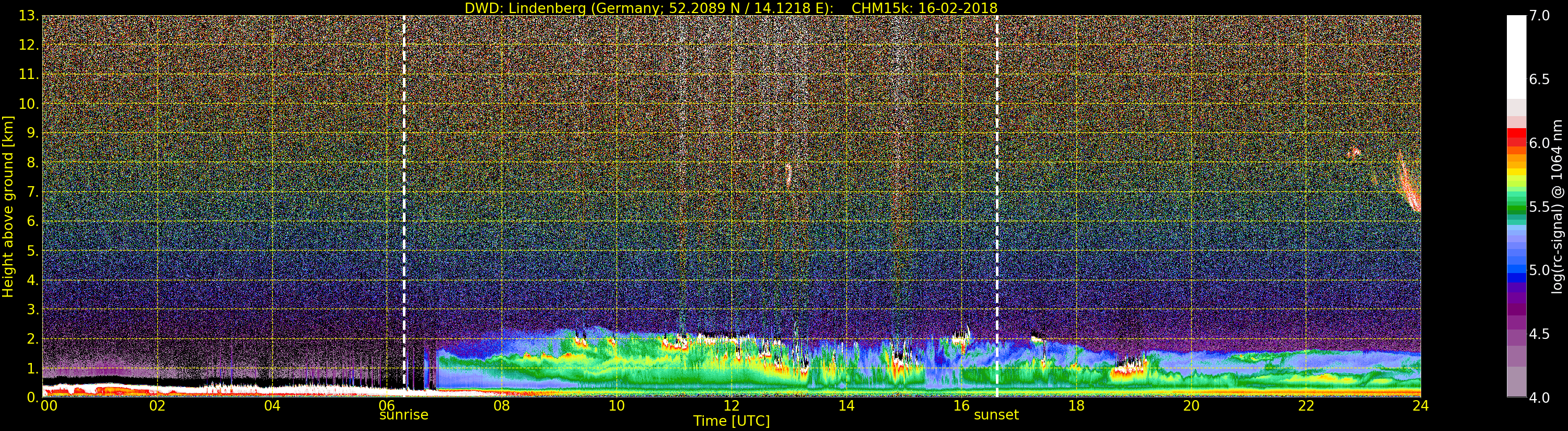Click the x-axis tick label '06'
Image resolution: width=1568 pixels, height=431 pixels.
387,405
